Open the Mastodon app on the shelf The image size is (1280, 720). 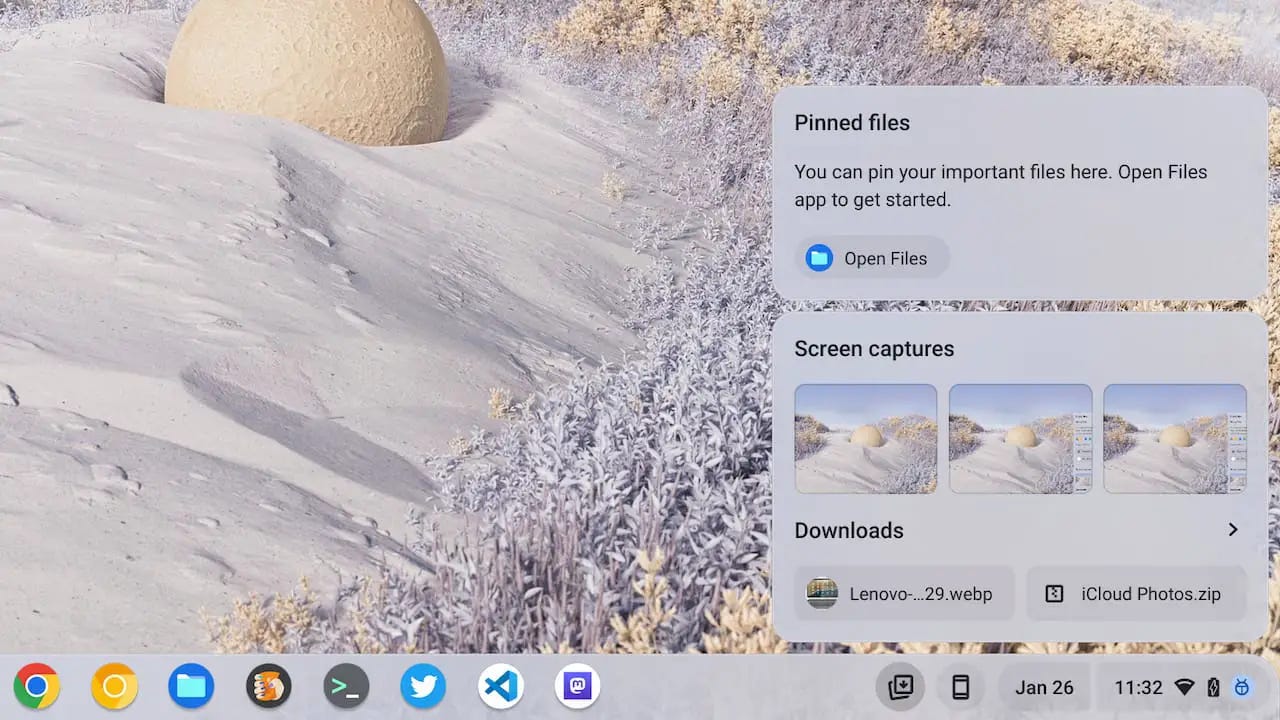pos(577,687)
